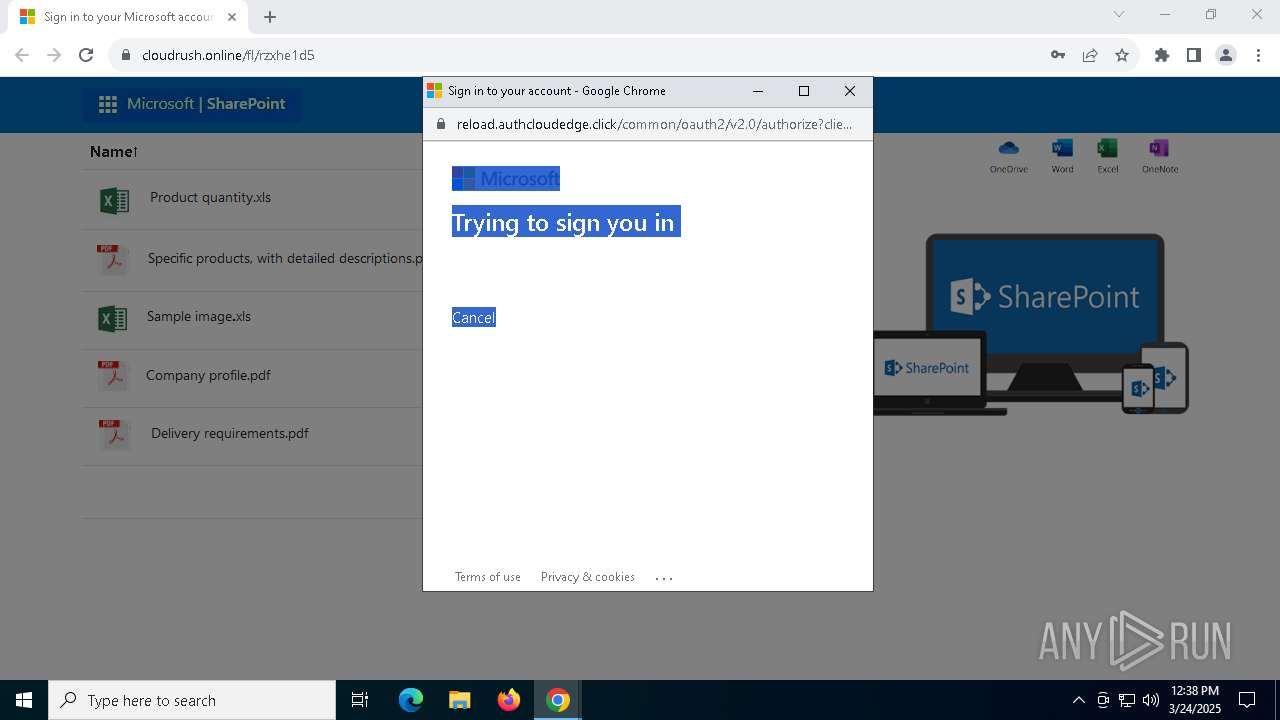
Task: Open Chrome profile avatar icon
Action: tap(1226, 55)
